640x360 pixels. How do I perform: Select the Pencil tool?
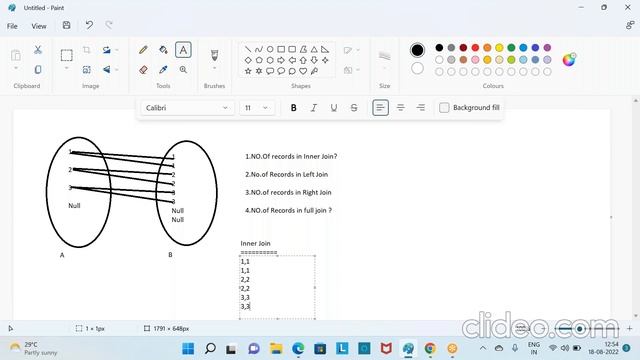(x=143, y=50)
